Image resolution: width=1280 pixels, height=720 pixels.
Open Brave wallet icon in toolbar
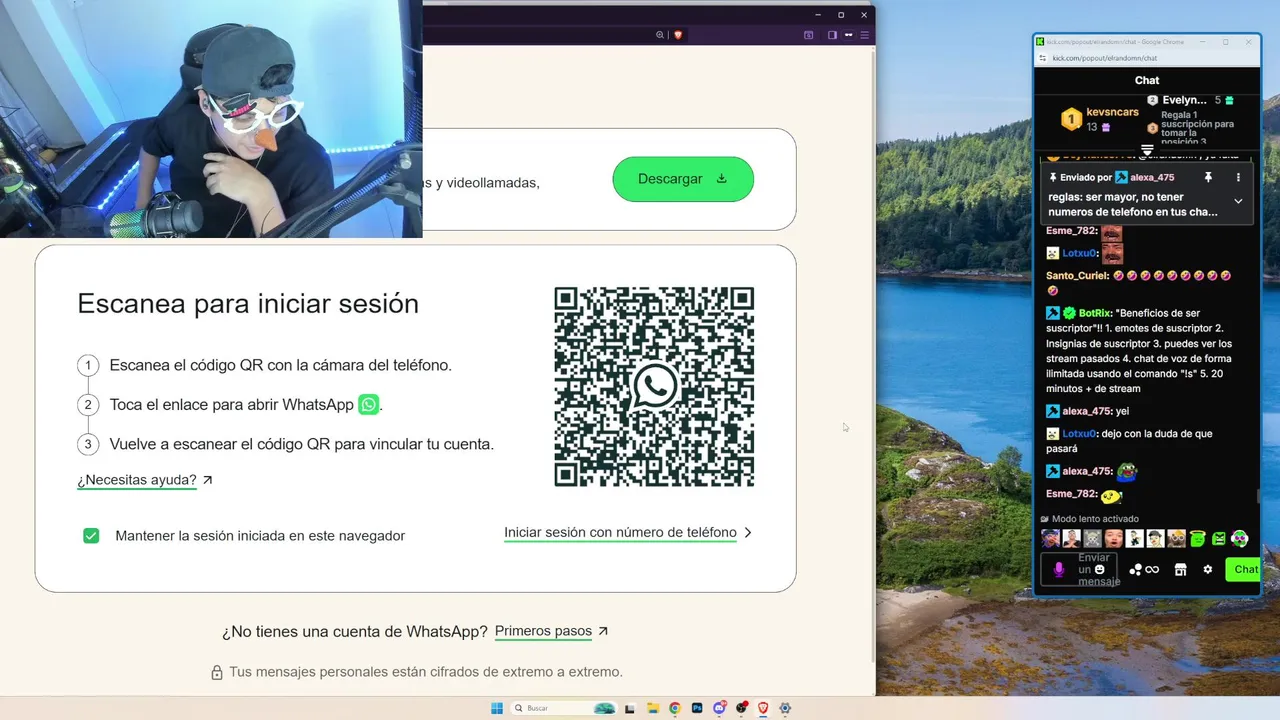click(808, 35)
